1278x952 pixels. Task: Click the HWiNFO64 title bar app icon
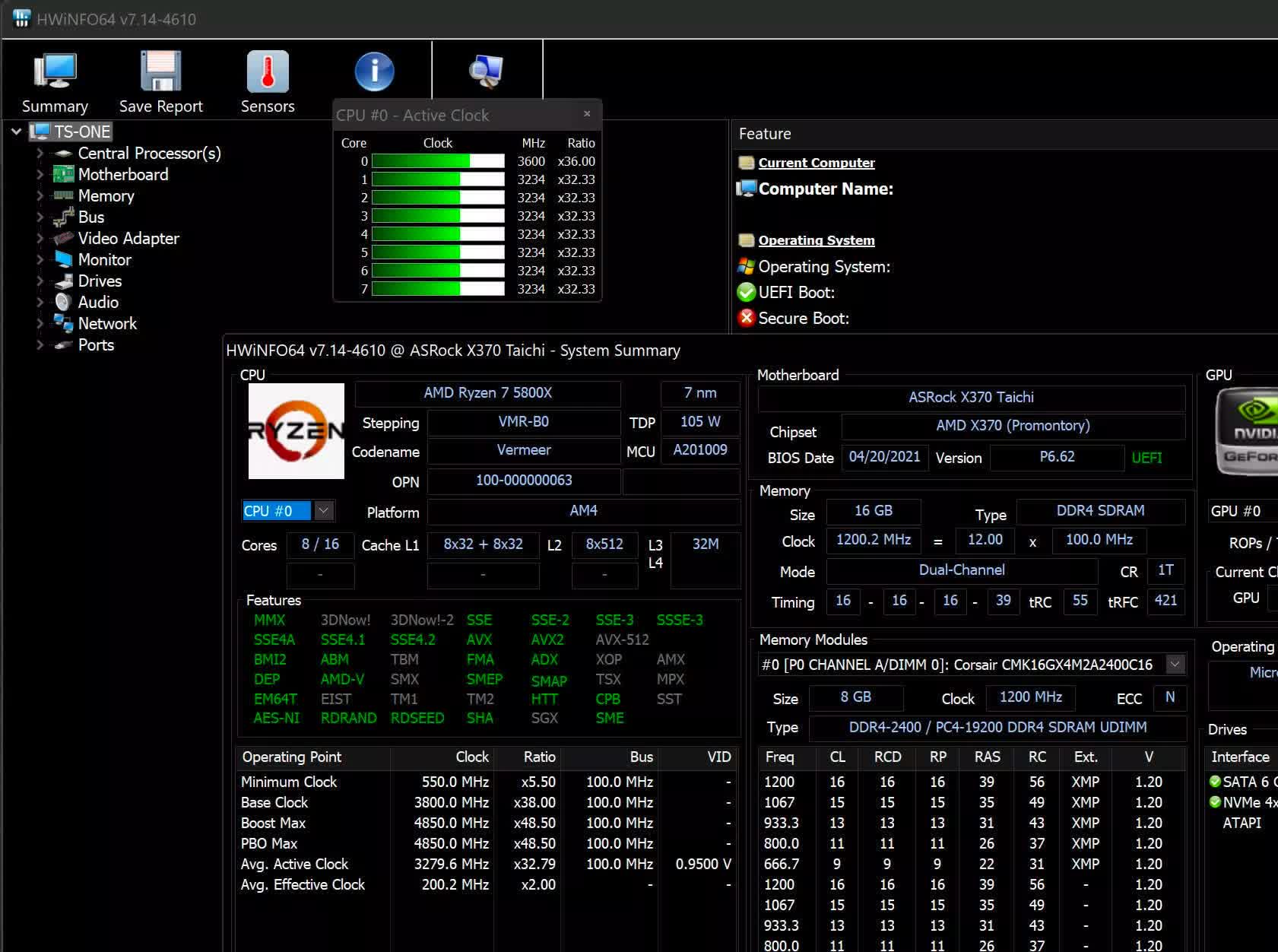pos(21,18)
